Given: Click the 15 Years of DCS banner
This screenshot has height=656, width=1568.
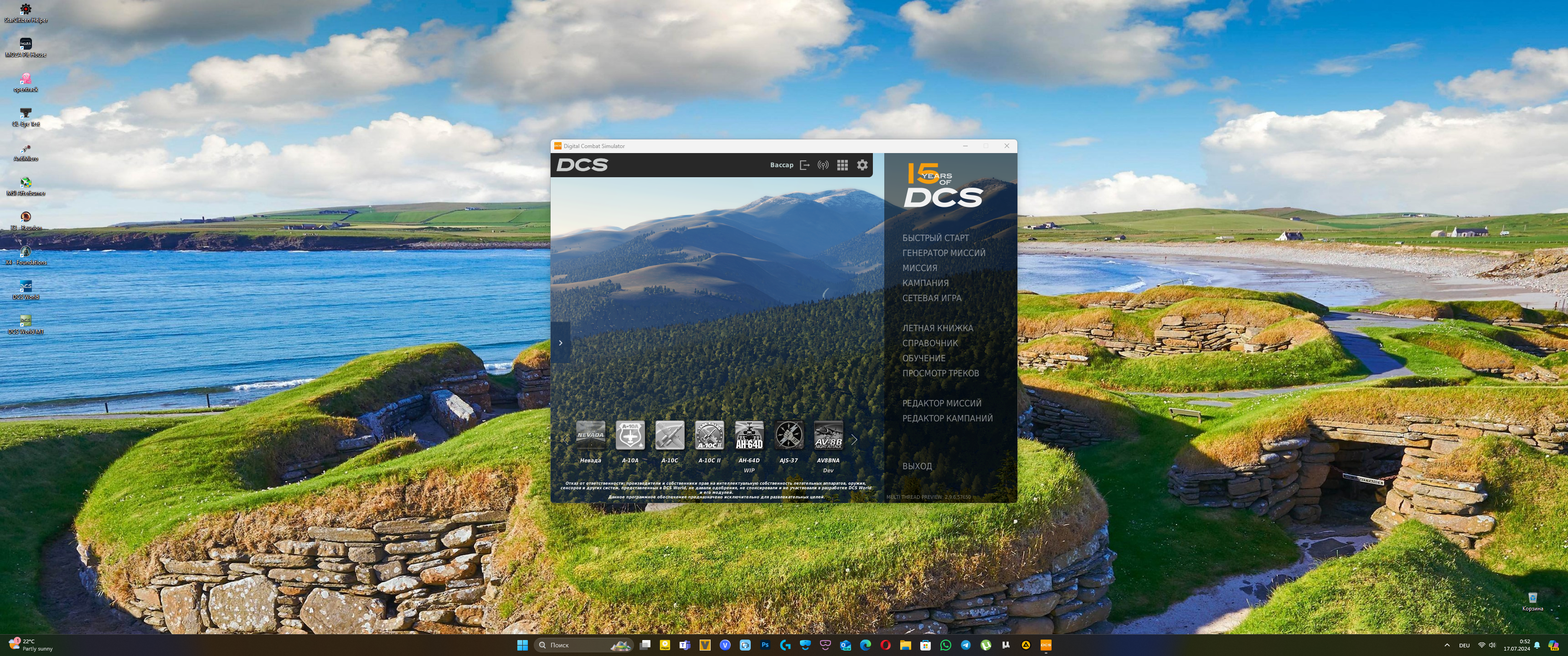Looking at the screenshot, I should point(944,185).
